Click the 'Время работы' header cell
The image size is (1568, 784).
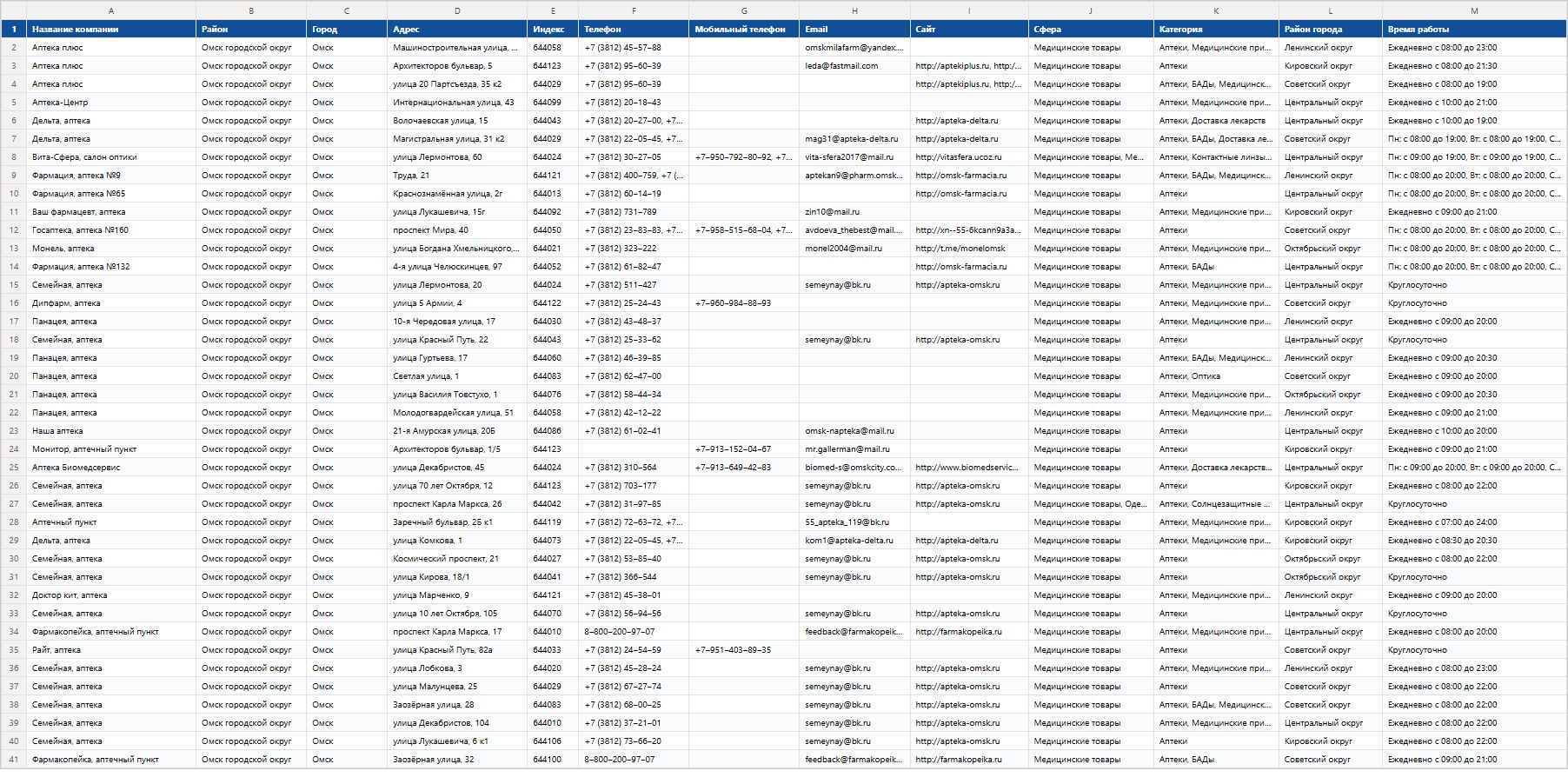click(x=1474, y=29)
